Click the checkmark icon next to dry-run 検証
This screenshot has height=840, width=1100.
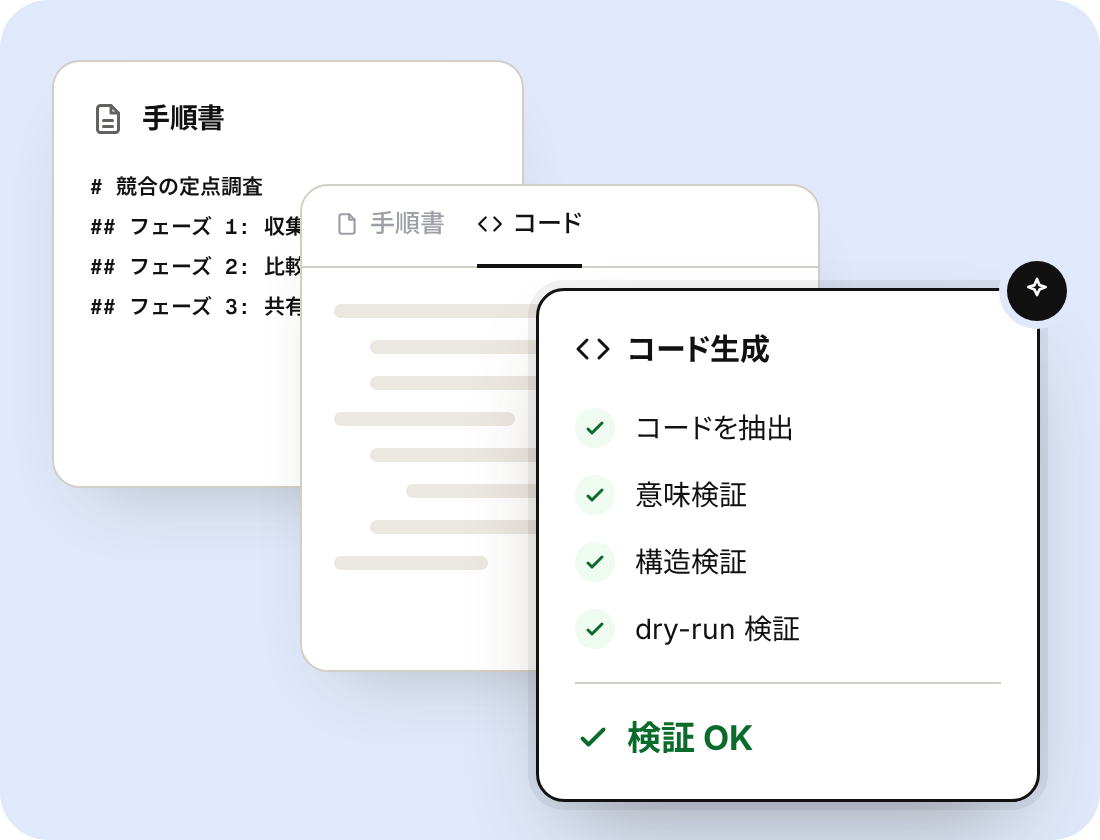595,629
